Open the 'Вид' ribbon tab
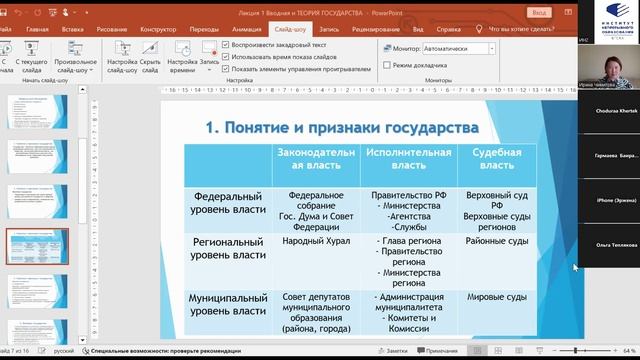 [418, 29]
